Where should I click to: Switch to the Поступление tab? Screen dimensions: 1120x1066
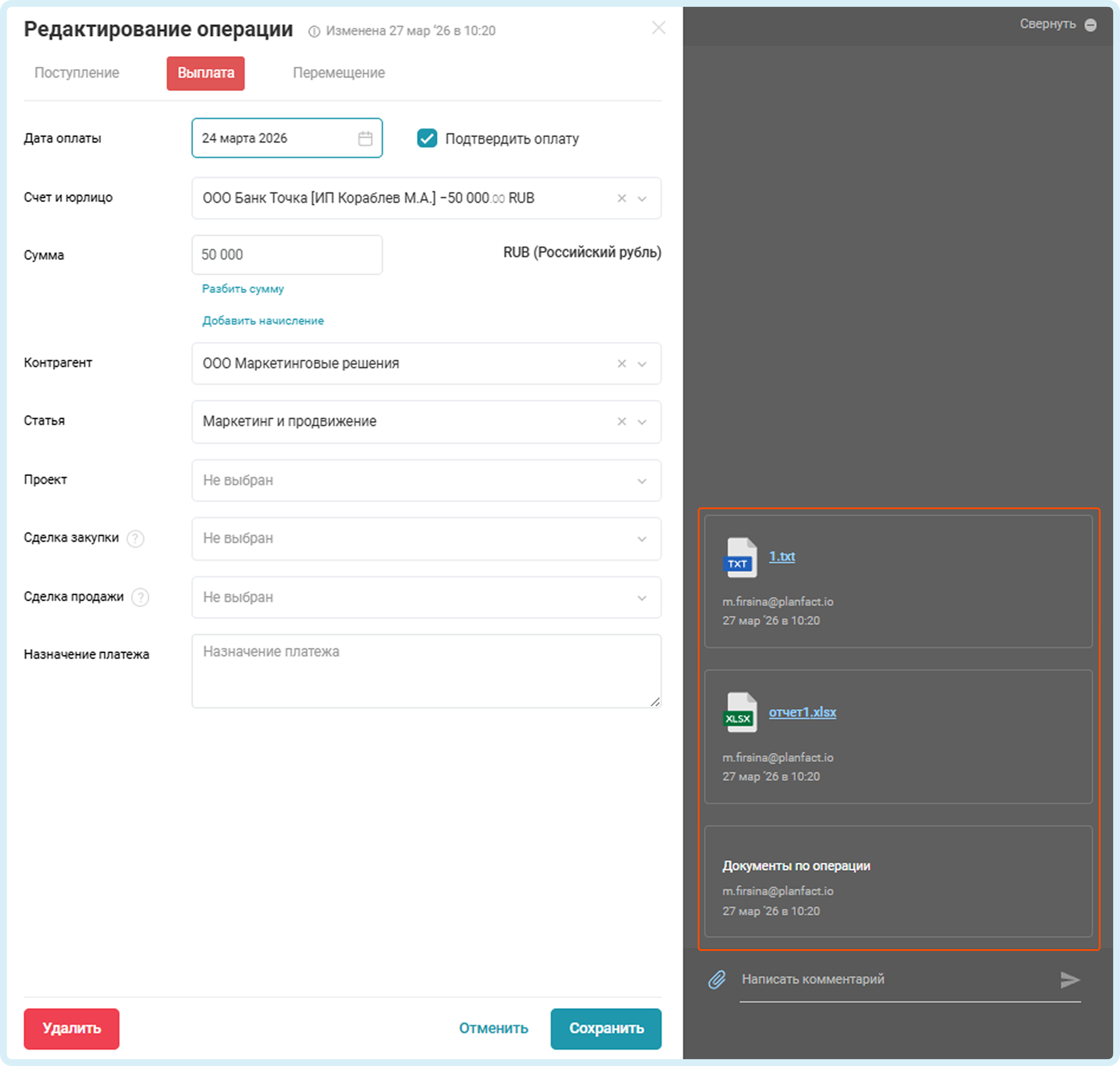pos(77,73)
